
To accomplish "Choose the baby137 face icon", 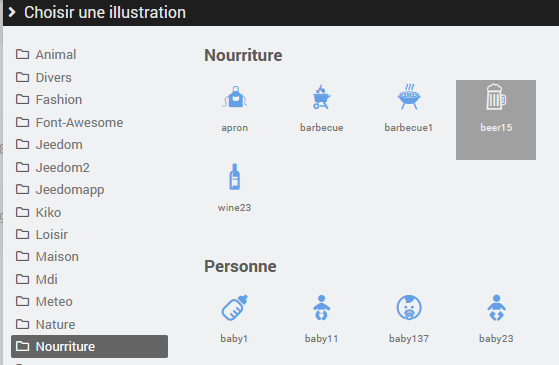I will pos(409,308).
